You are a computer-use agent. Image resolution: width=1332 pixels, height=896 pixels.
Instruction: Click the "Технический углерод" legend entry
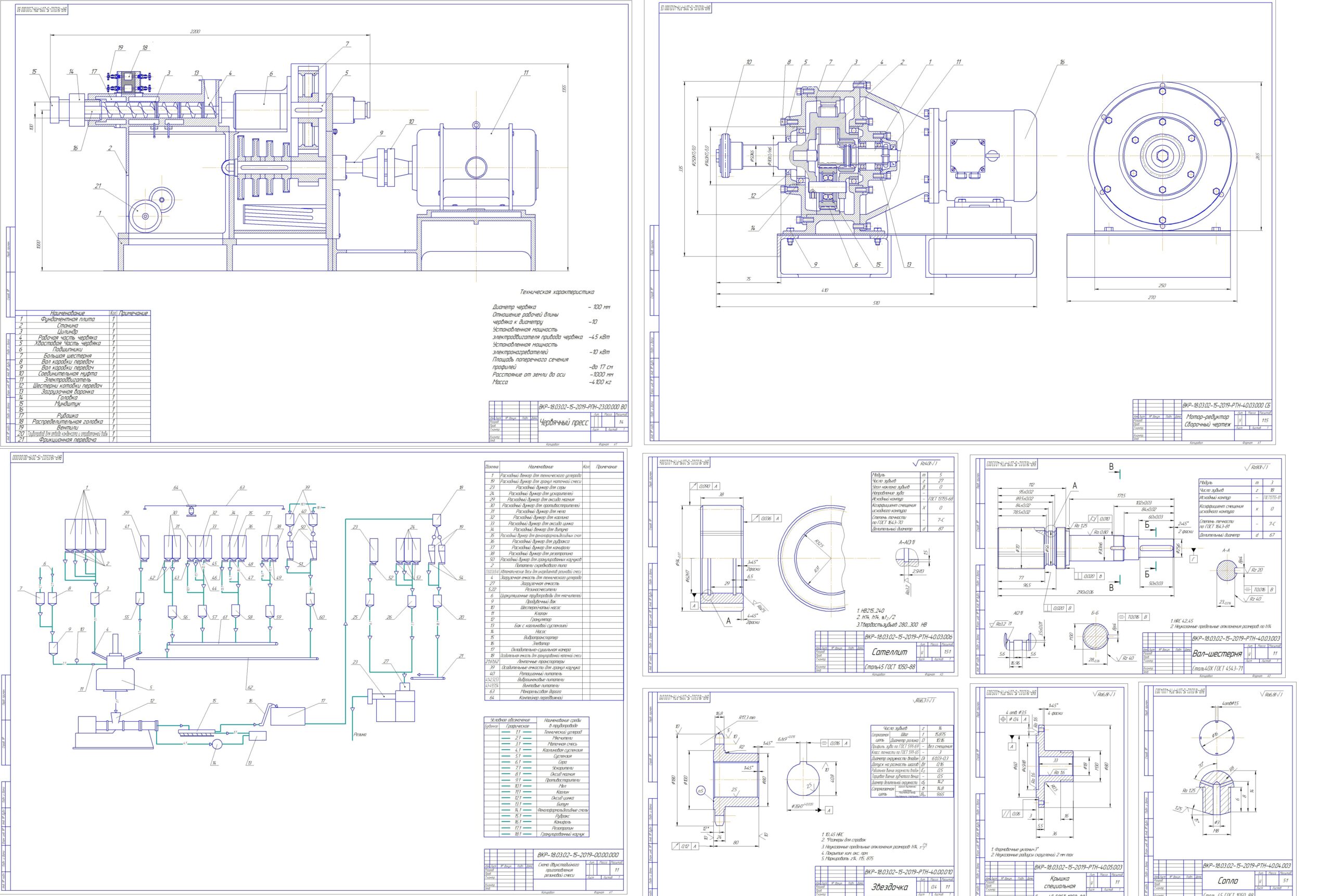562,732
